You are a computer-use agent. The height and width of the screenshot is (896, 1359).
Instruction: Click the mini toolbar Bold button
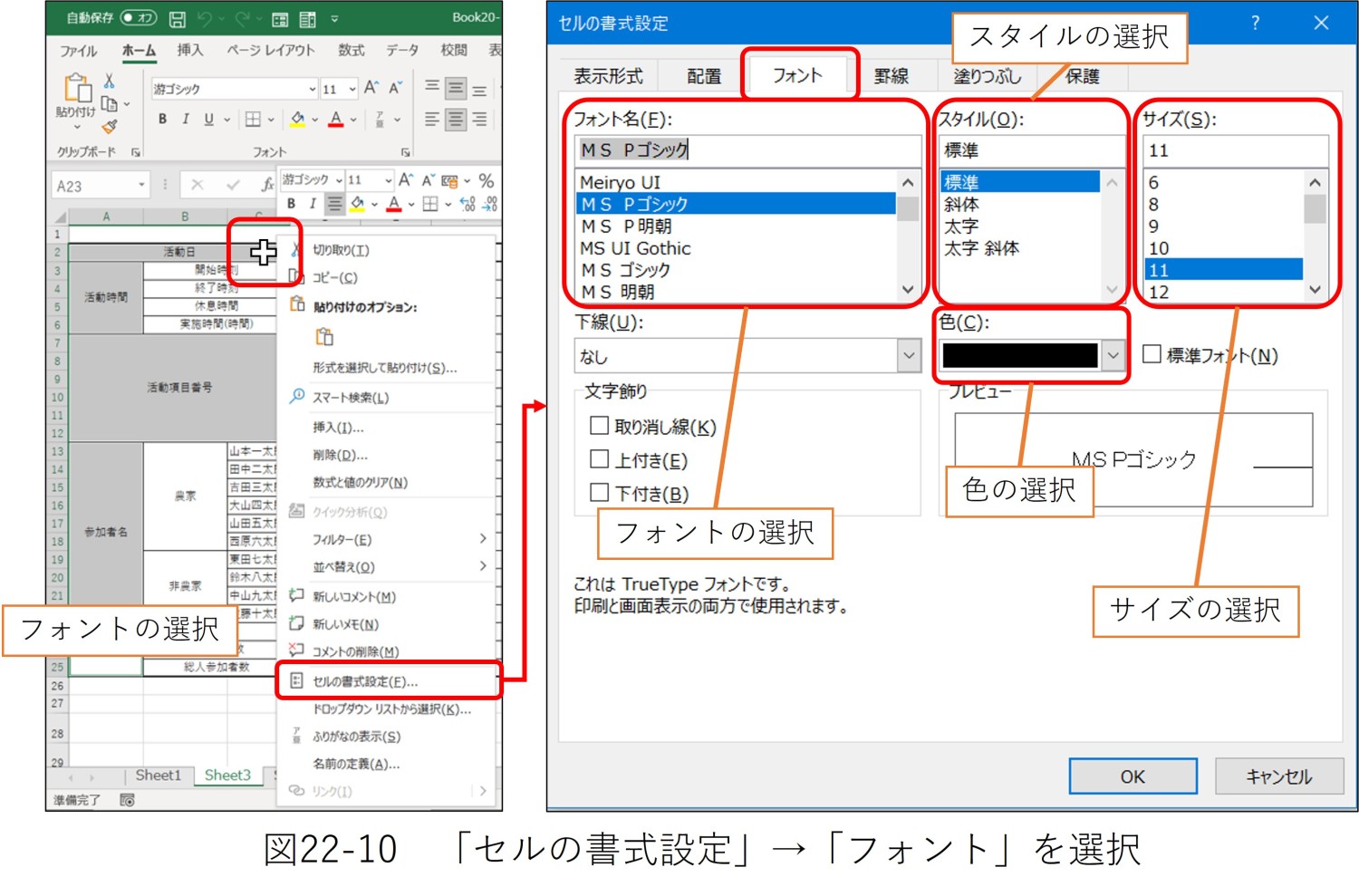[292, 204]
